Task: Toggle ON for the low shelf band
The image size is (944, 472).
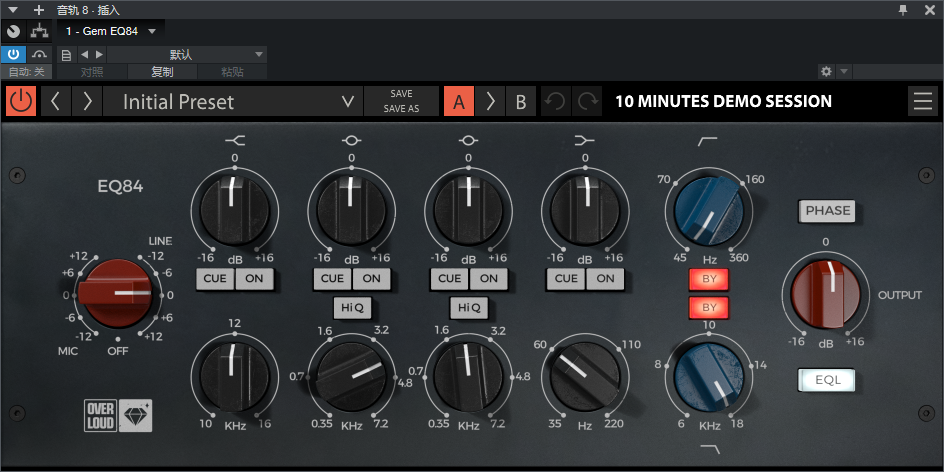Action: (605, 279)
